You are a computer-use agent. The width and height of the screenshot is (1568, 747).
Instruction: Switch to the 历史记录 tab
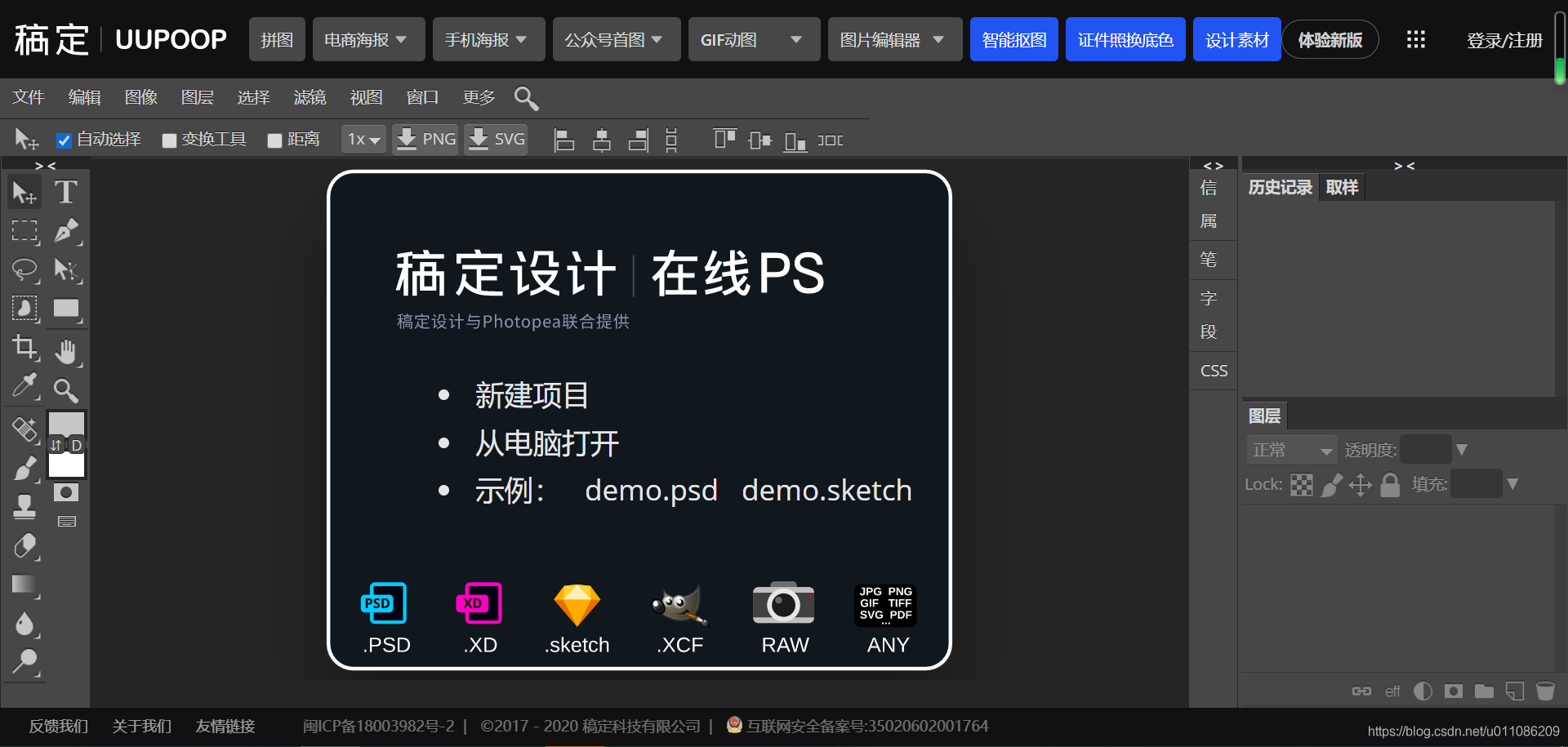(x=1280, y=188)
